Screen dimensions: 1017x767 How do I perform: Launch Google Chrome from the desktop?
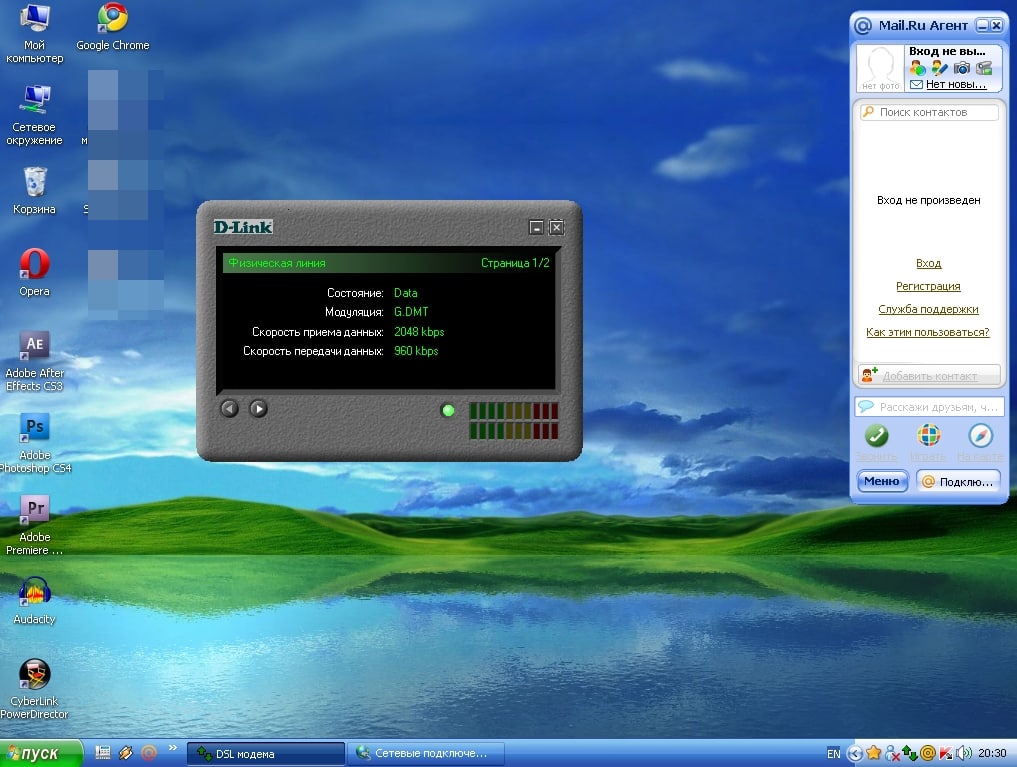pyautogui.click(x=113, y=27)
